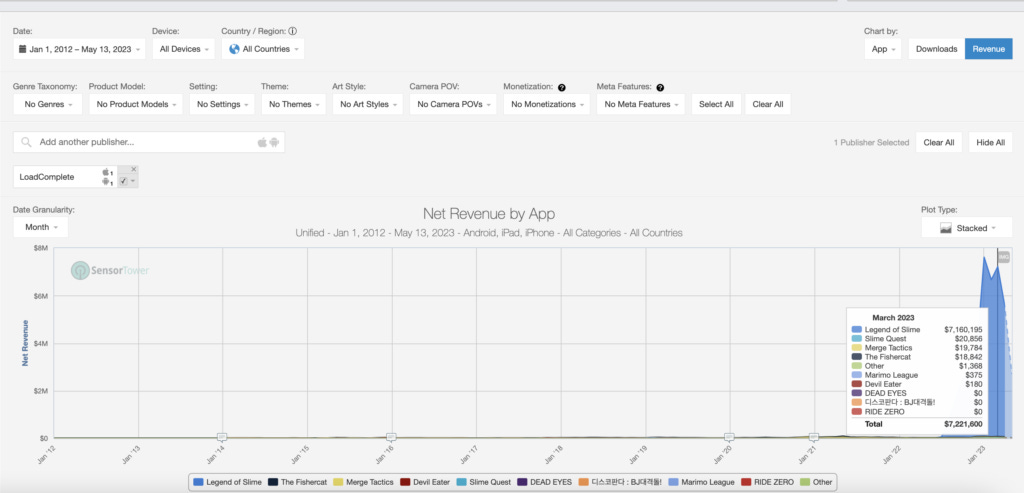Click the Net Revenue by App chart title
This screenshot has height=493, width=1024.
tap(488, 214)
